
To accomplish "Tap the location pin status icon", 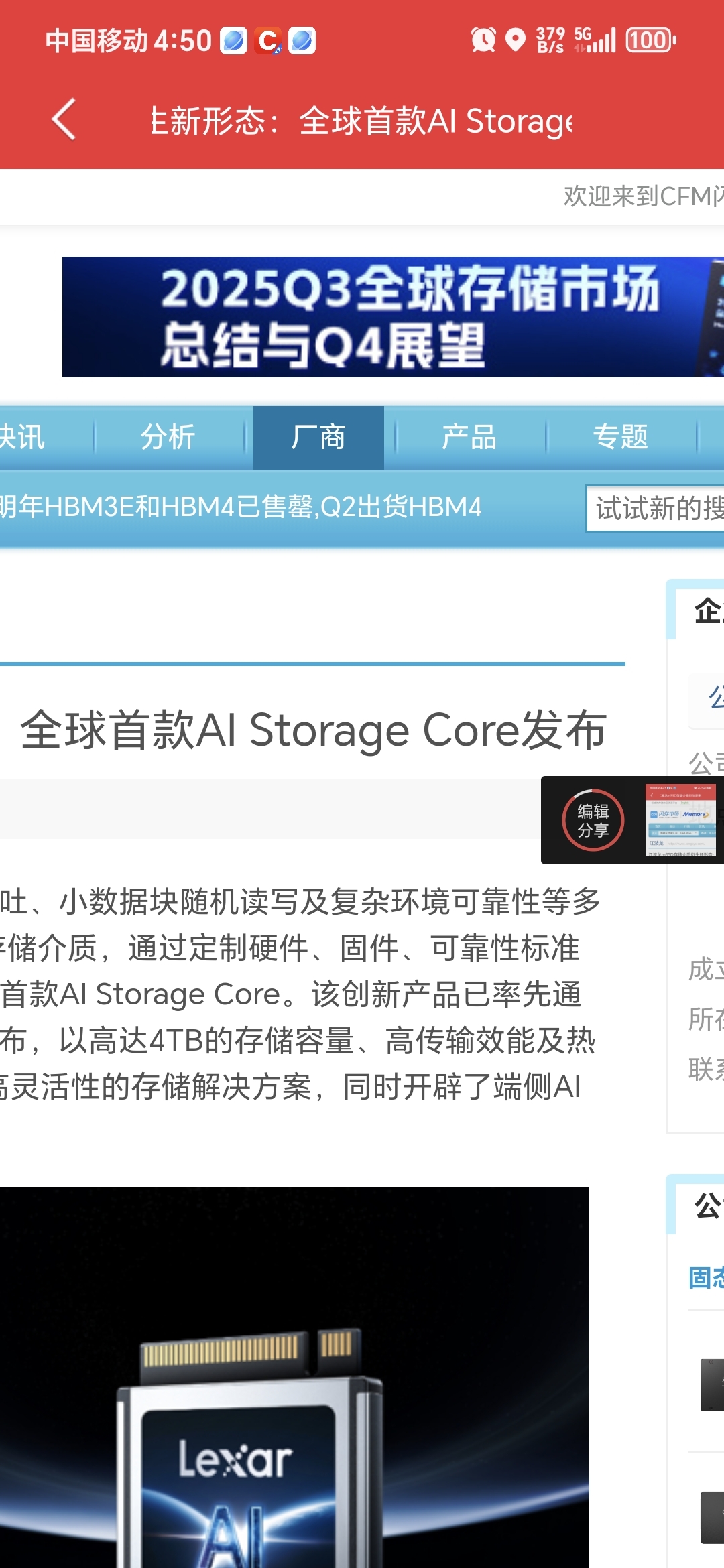I will coord(515,40).
